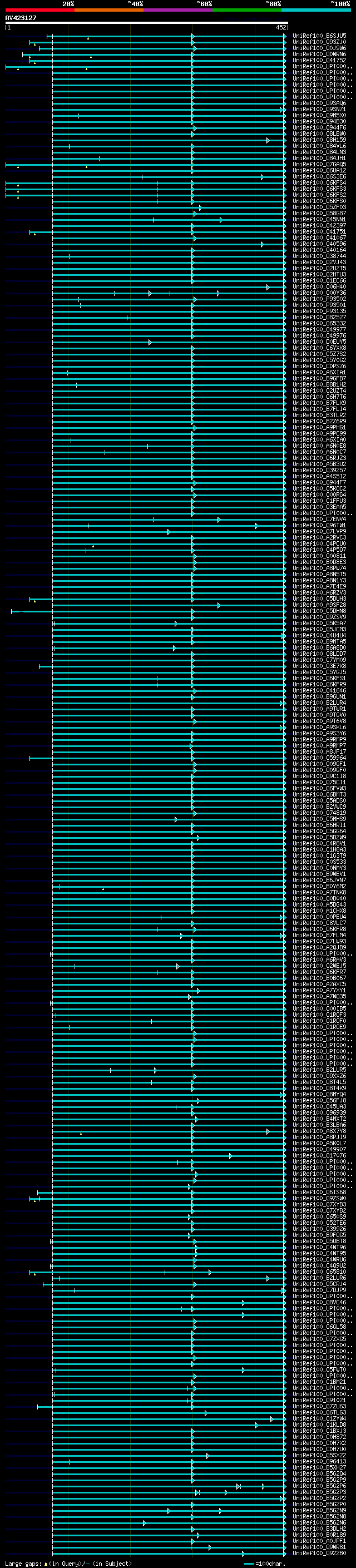Screen dimensions: 356x1568
Task: Select the UniRef100_Q41646 label
Action: click(x=319, y=690)
